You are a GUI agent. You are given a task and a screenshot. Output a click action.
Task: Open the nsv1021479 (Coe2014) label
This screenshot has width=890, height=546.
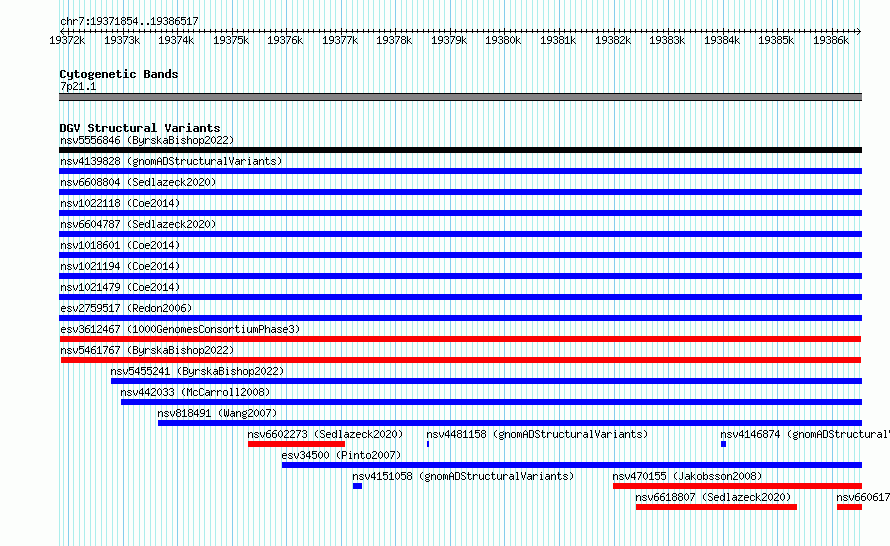tap(120, 287)
